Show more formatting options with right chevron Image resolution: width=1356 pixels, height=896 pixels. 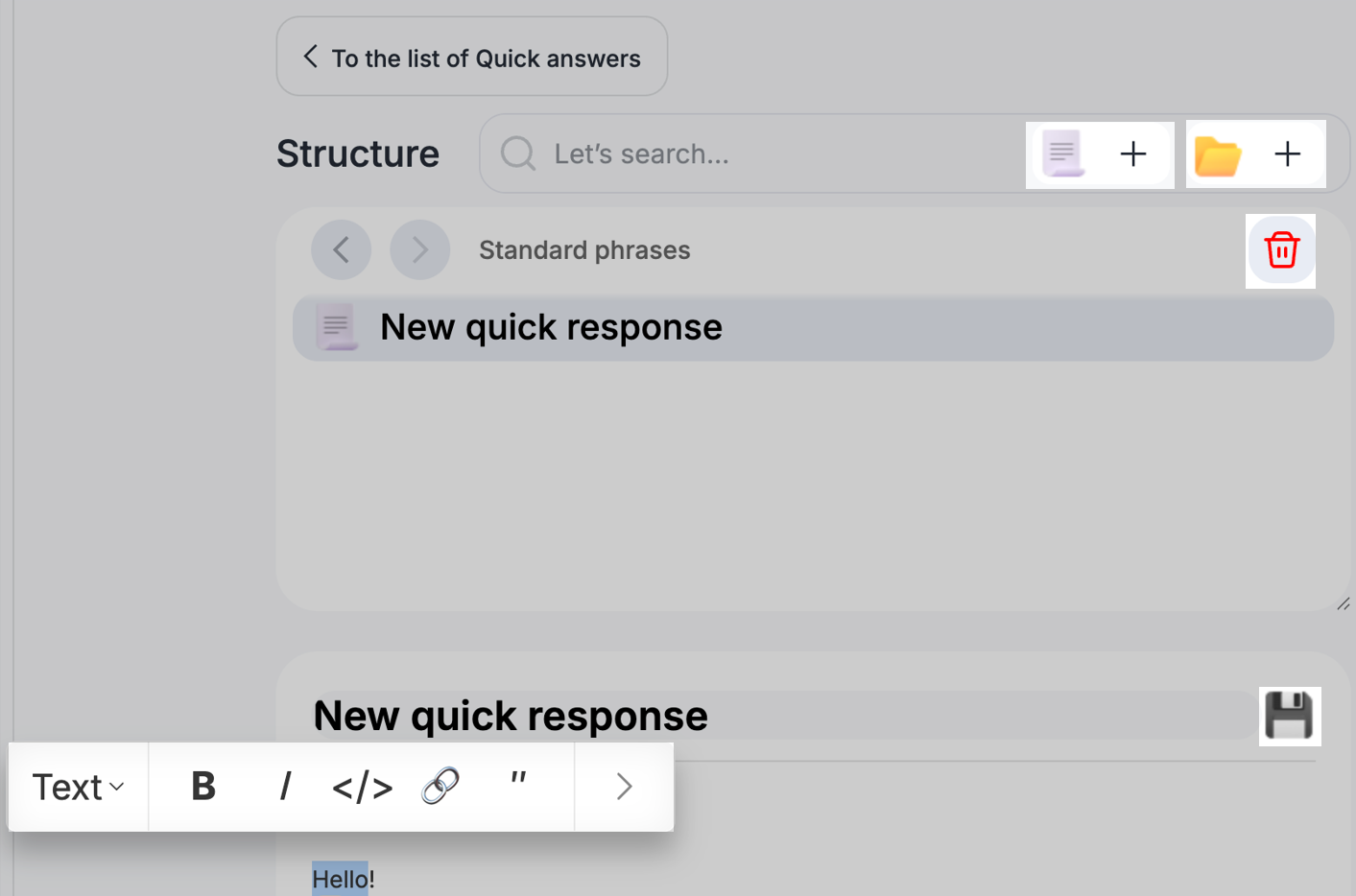coord(624,787)
